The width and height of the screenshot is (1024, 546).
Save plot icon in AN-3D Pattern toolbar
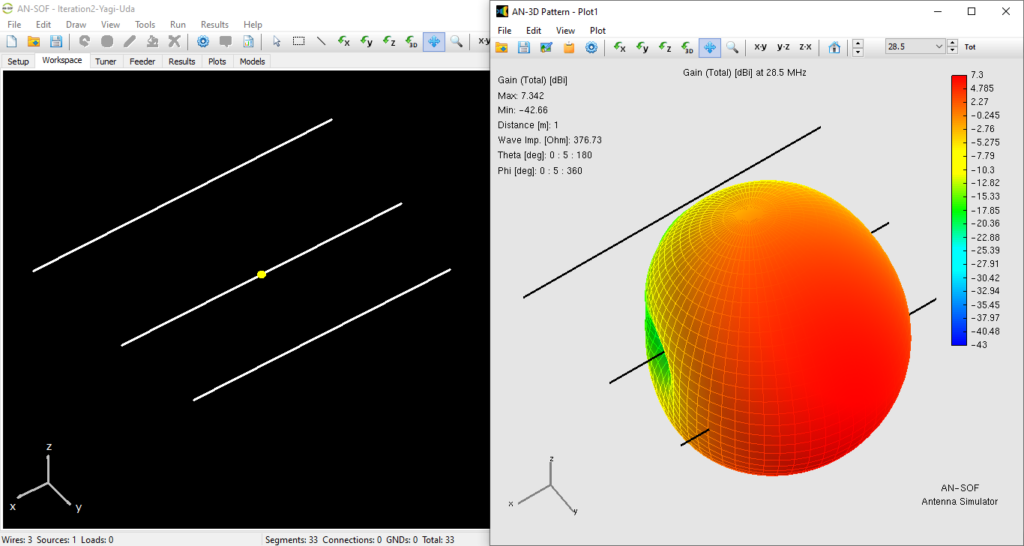click(x=524, y=47)
